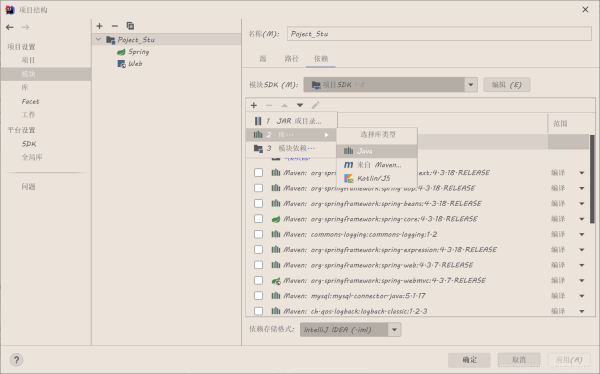Viewport: 600px width, 374px height.
Task: Move dependency down with arrow icon
Action: click(300, 105)
